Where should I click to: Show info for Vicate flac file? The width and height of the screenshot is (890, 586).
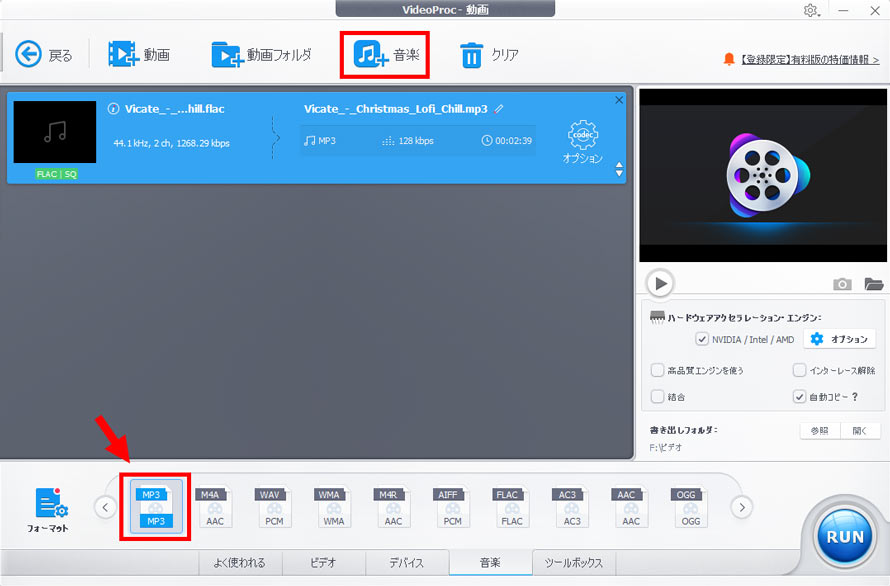(114, 109)
